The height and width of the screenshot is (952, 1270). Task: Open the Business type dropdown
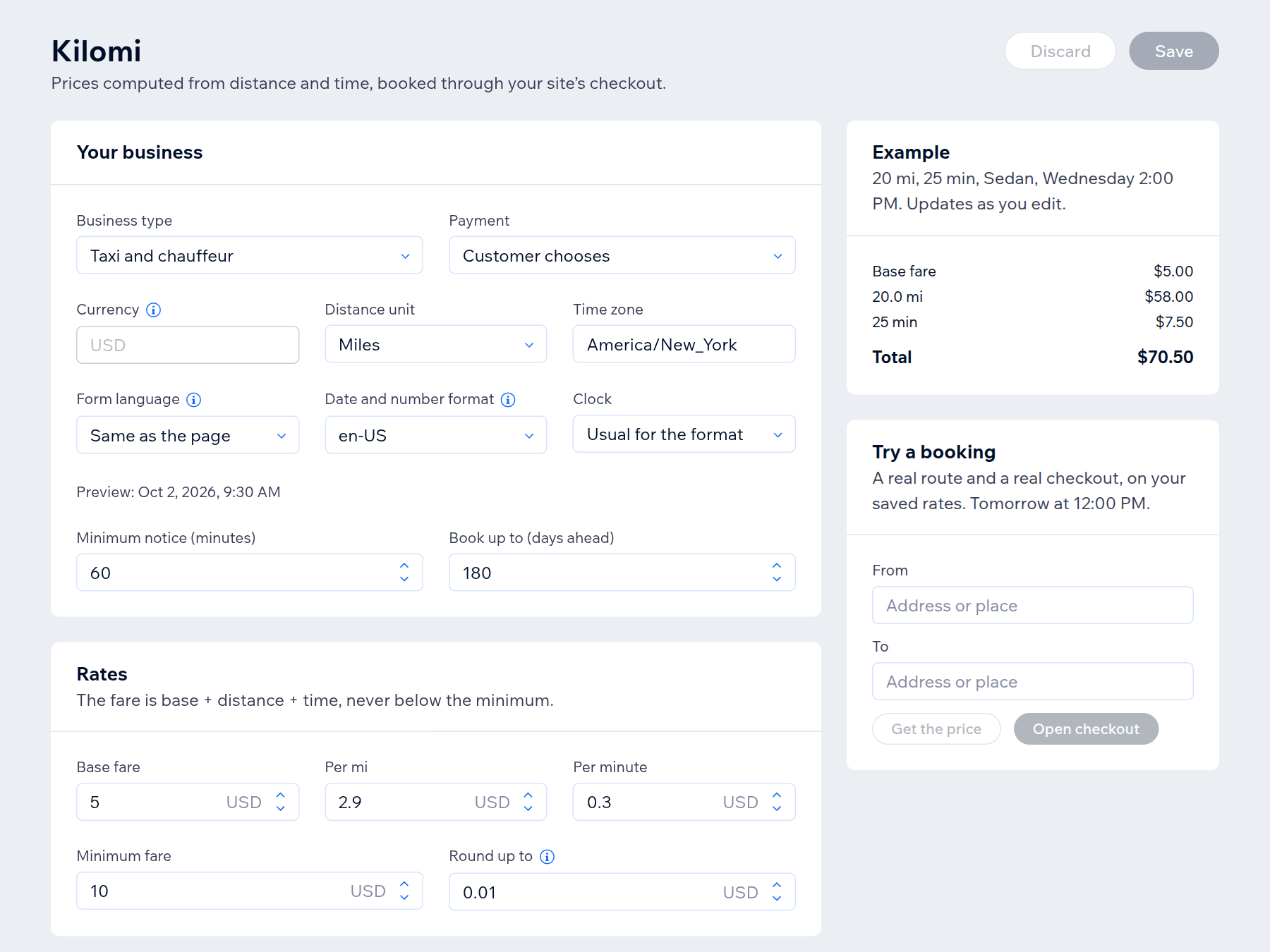(x=250, y=255)
